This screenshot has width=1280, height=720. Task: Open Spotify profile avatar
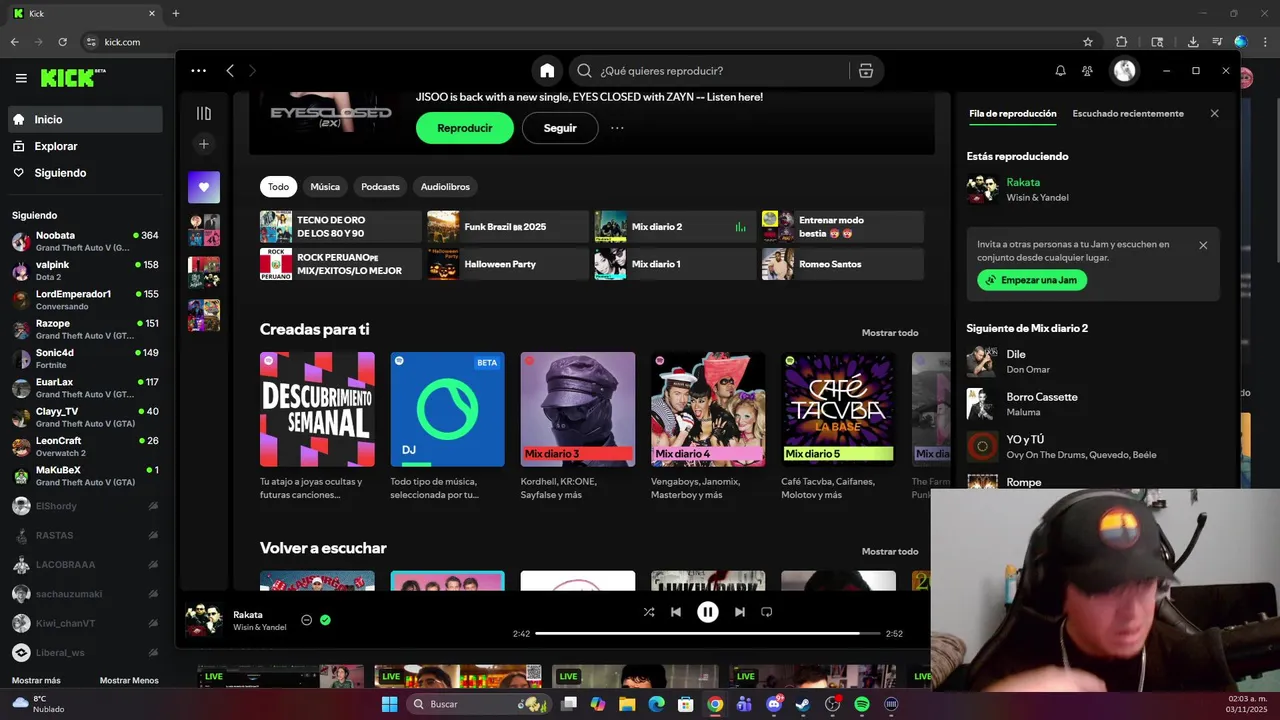point(1125,71)
